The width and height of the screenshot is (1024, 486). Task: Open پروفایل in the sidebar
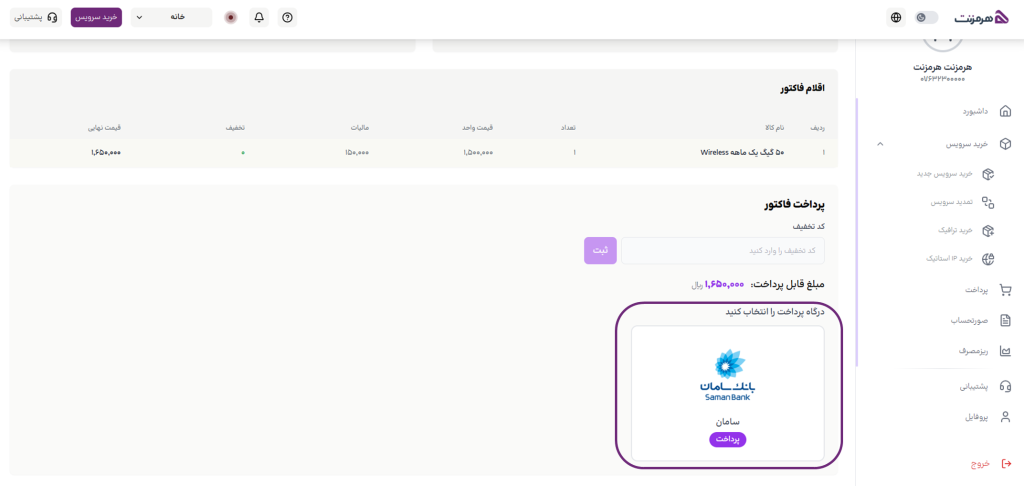point(977,417)
